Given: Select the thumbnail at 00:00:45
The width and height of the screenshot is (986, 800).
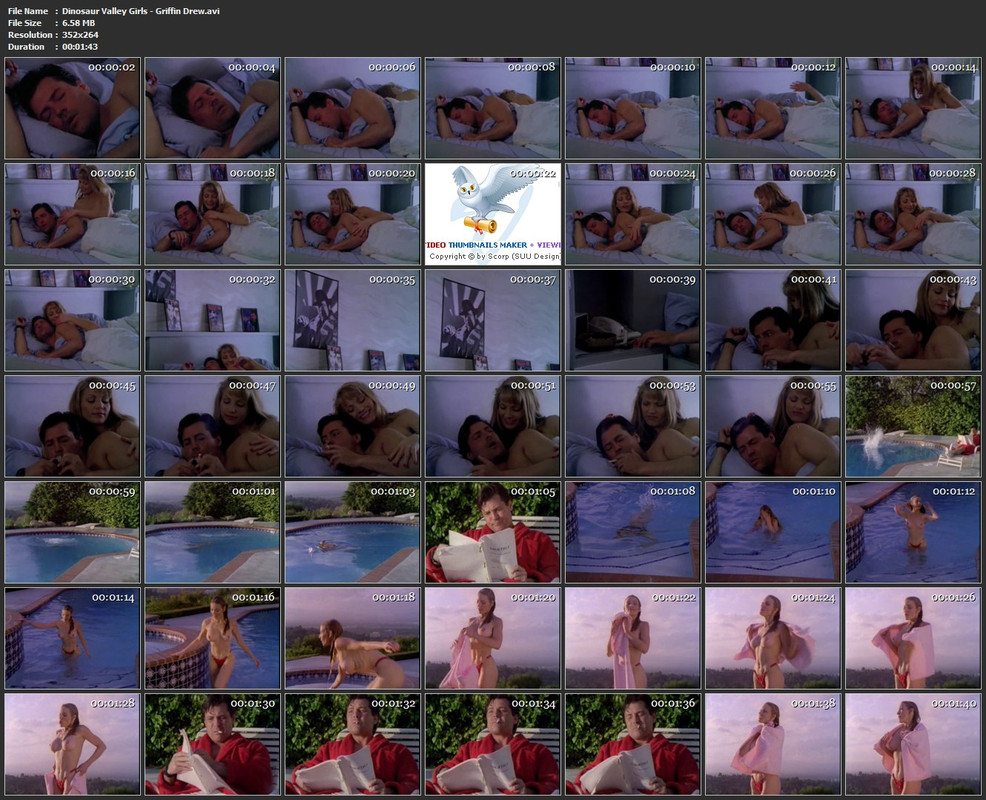Looking at the screenshot, I should [x=72, y=426].
